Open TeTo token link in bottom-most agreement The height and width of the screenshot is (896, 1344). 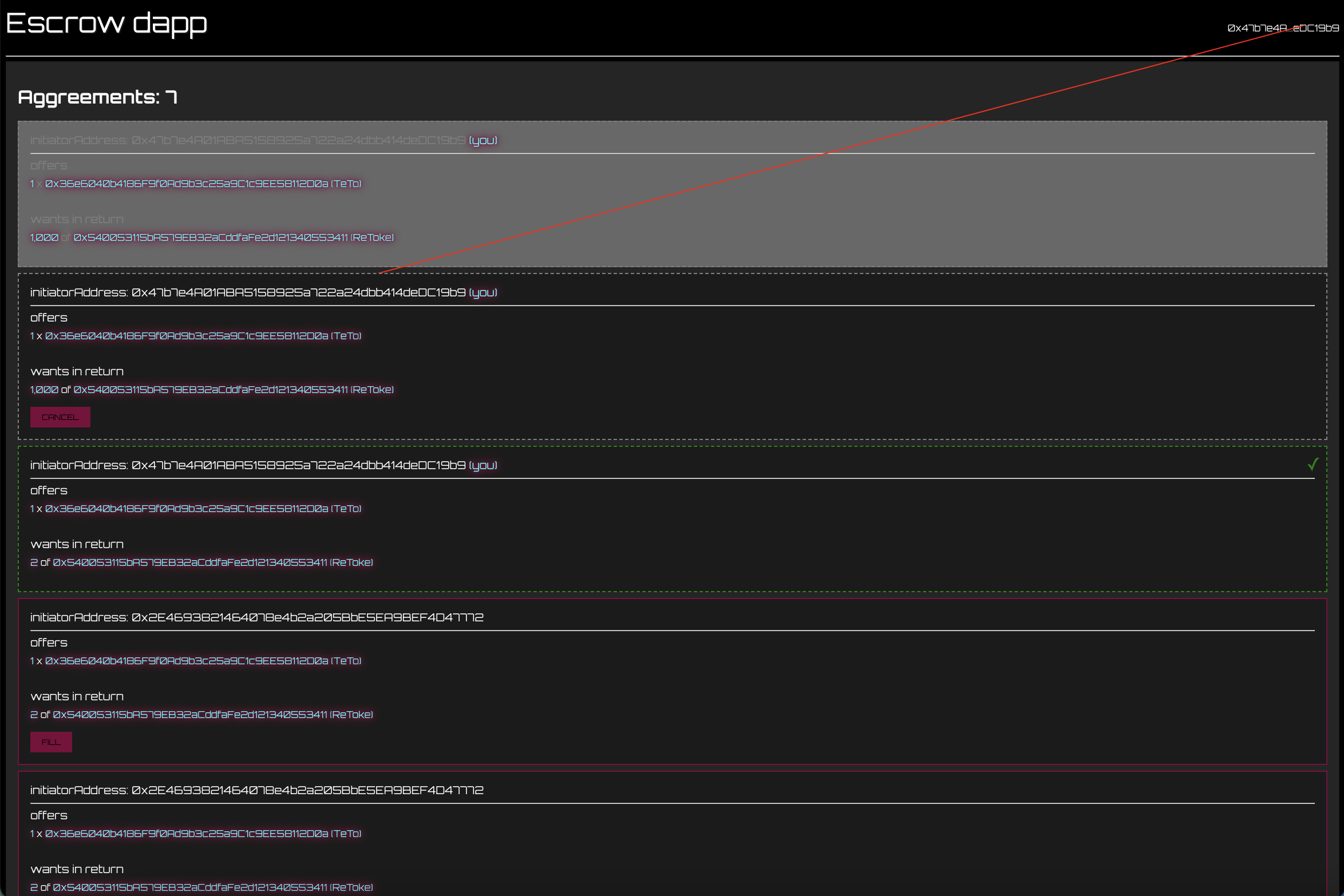(203, 834)
